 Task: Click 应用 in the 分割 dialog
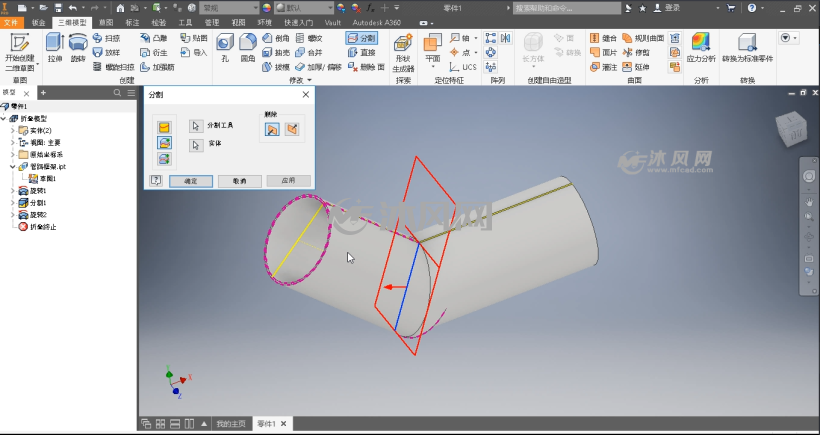(289, 181)
